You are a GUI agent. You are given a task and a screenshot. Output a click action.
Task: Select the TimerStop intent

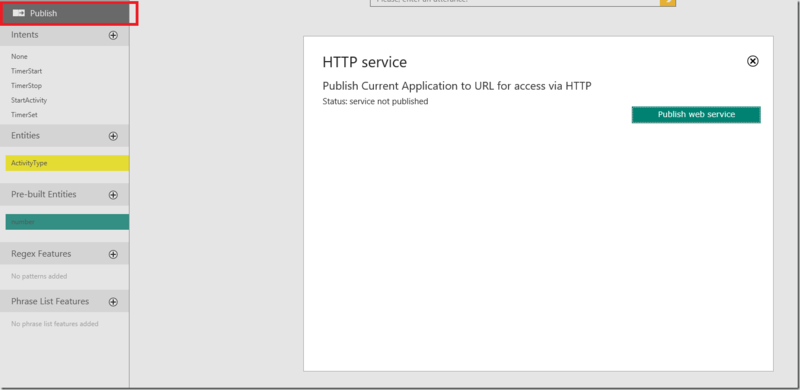coord(27,86)
